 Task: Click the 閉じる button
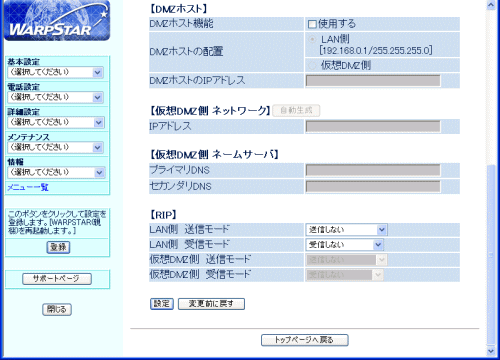click(57, 309)
